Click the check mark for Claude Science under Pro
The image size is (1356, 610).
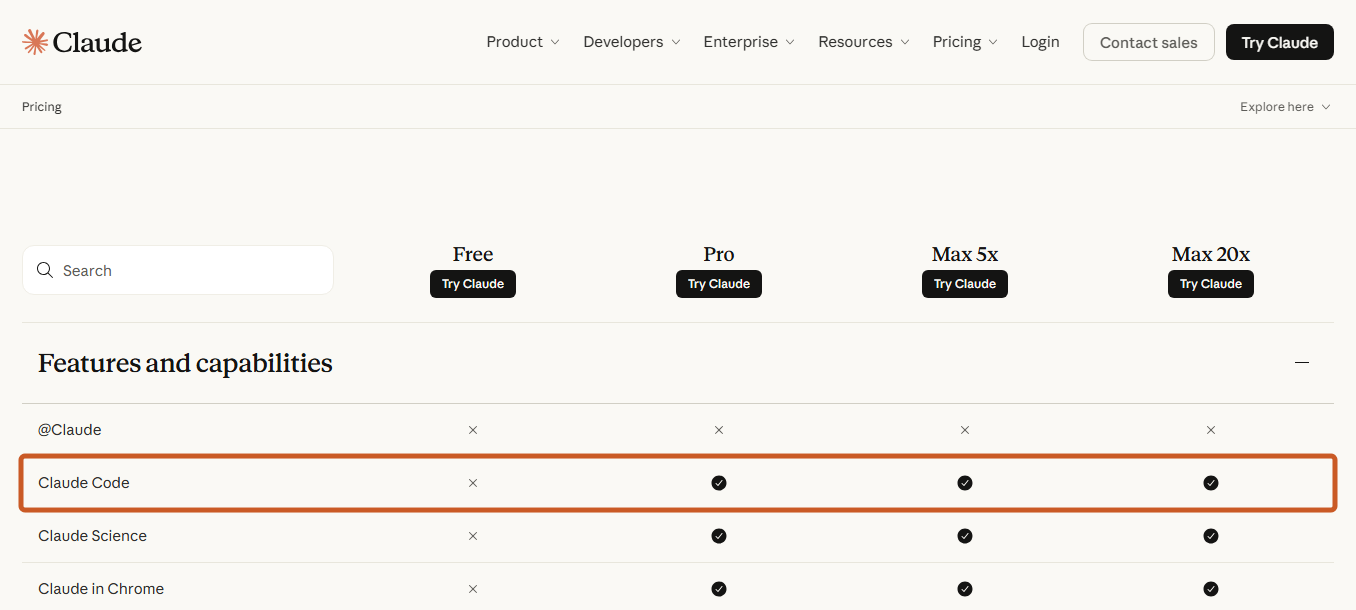[x=719, y=536]
